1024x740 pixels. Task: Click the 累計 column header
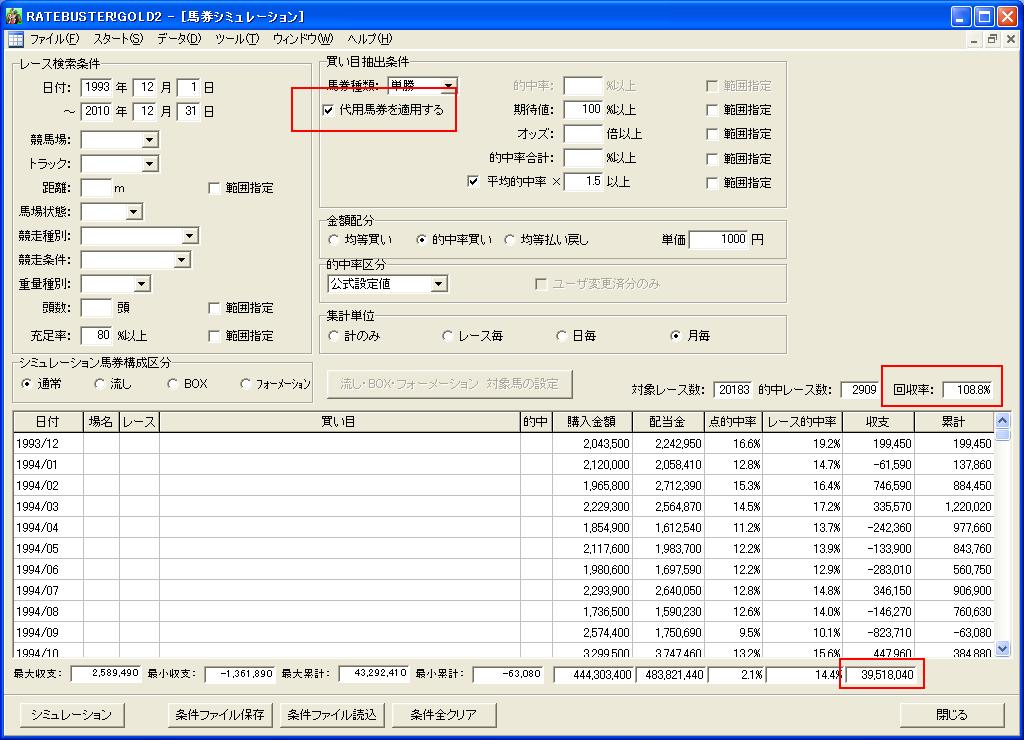pyautogui.click(x=954, y=422)
